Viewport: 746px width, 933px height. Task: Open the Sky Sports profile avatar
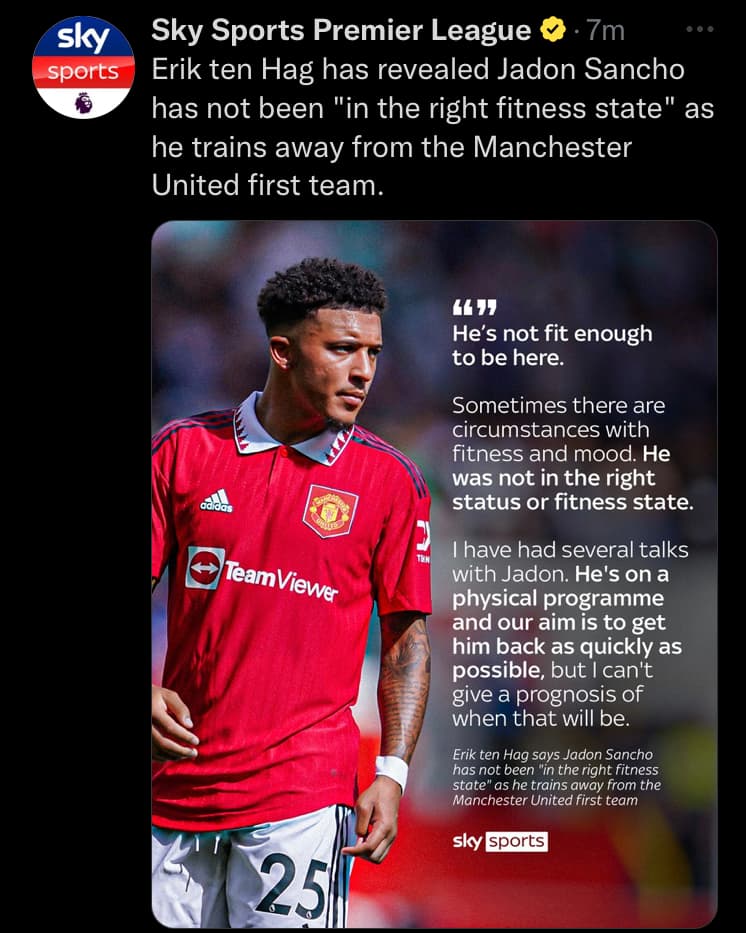coord(83,67)
